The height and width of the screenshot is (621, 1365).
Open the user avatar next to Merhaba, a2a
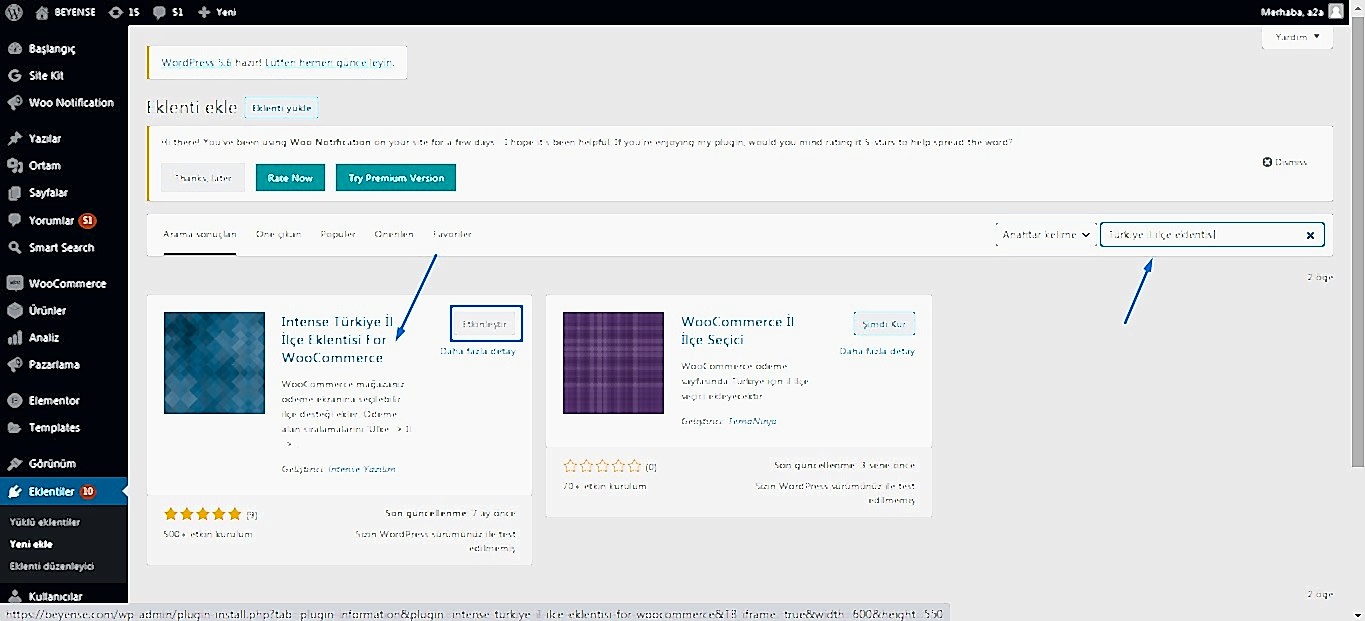1336,12
